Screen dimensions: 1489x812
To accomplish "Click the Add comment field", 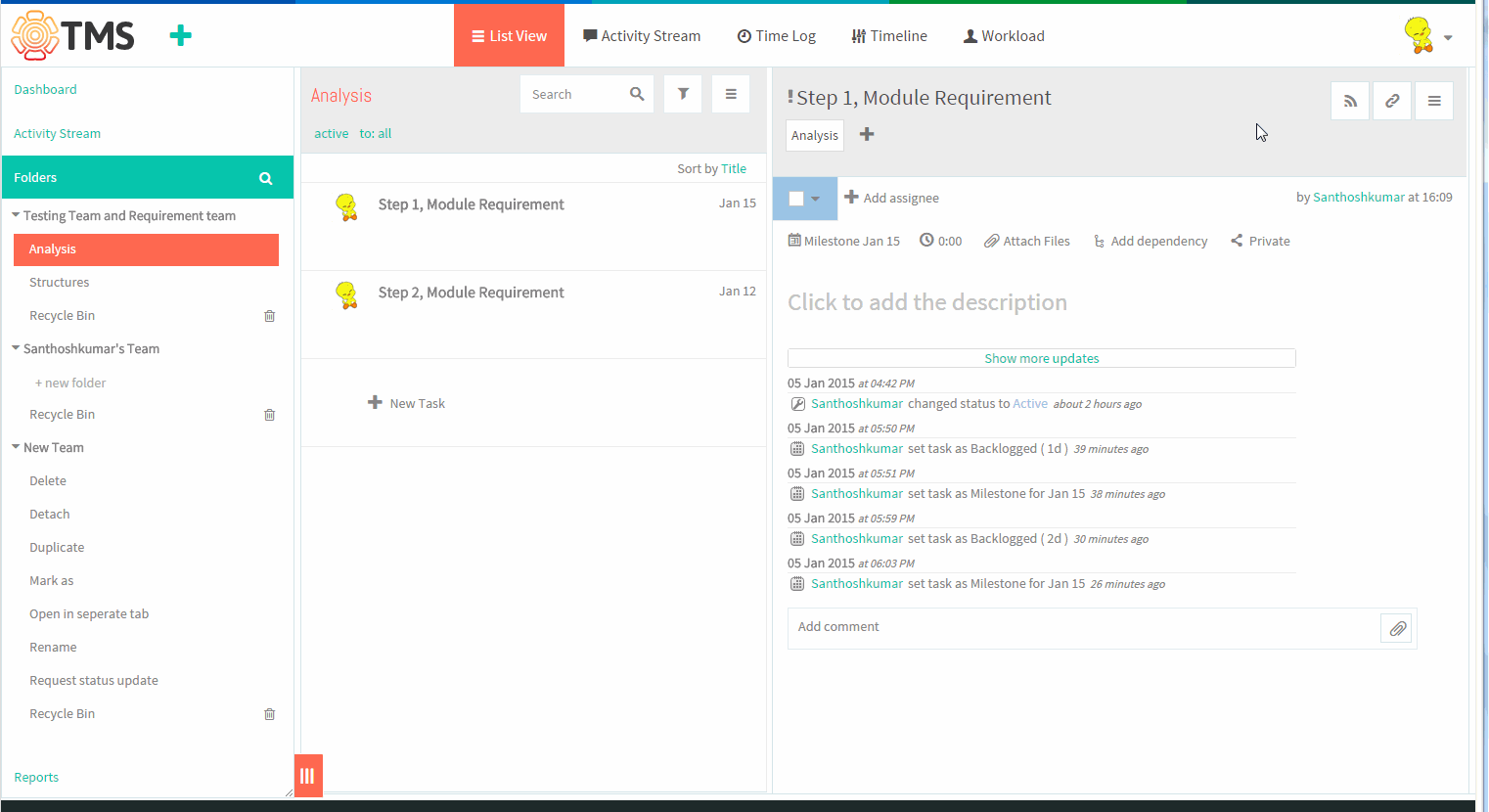I will [x=1084, y=627].
